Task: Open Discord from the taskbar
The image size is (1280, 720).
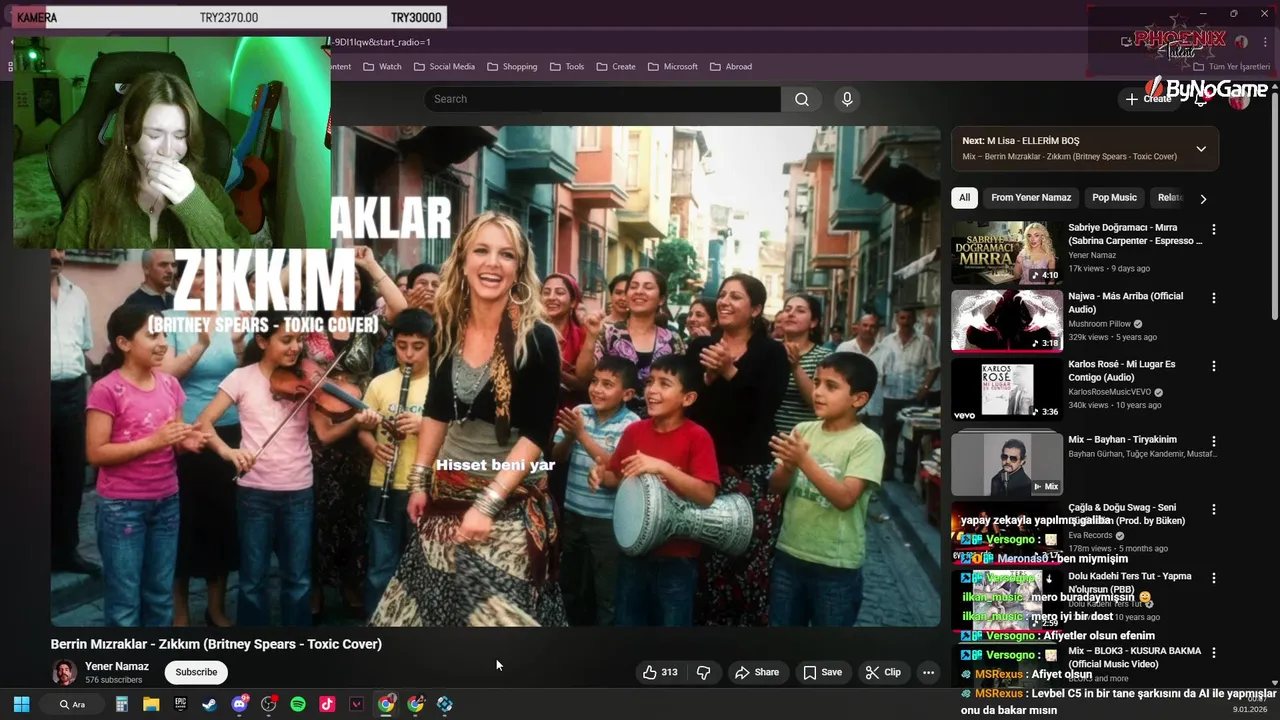Action: click(x=239, y=704)
